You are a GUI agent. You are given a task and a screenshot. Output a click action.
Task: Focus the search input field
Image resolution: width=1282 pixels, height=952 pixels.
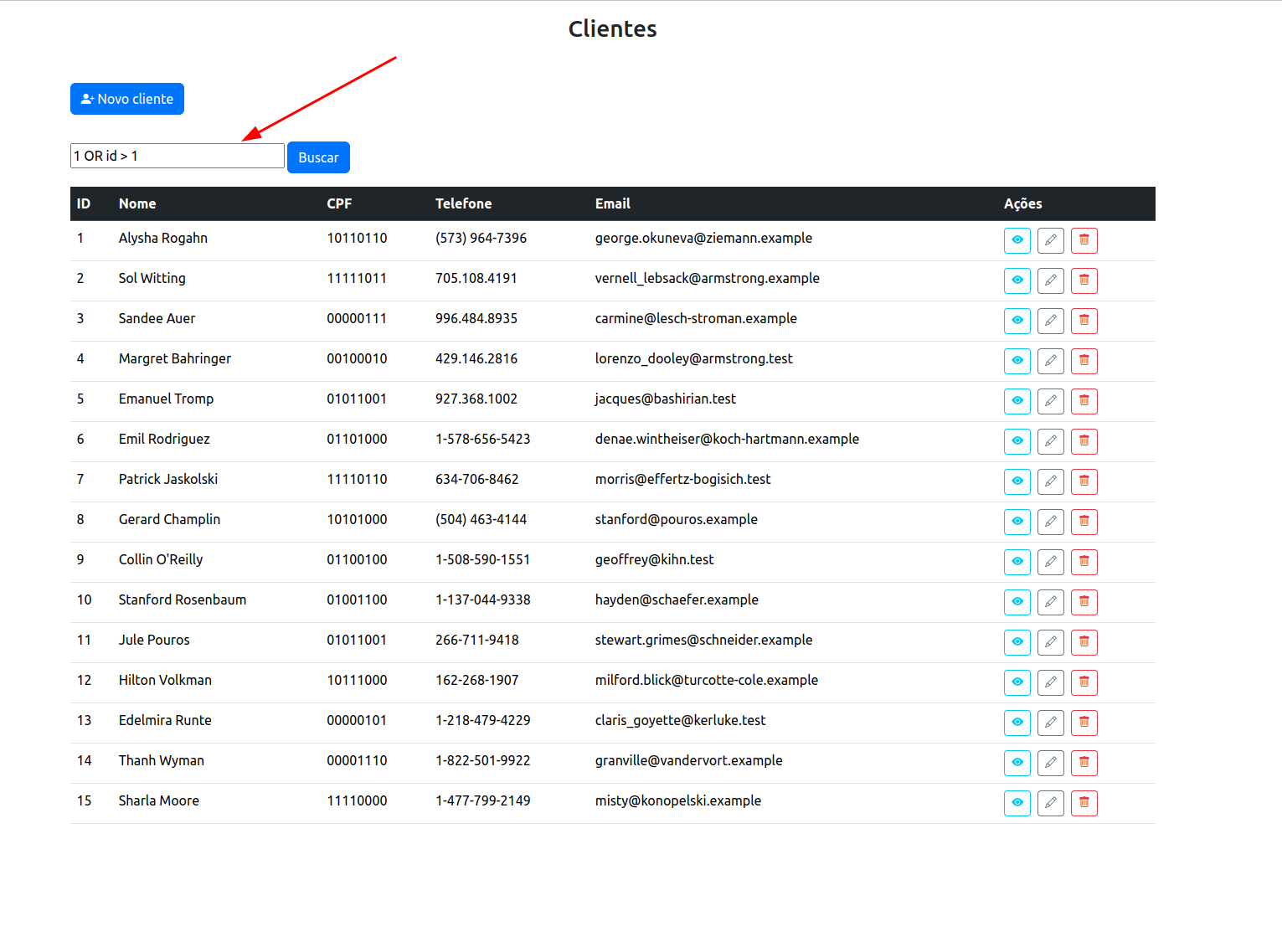(178, 156)
